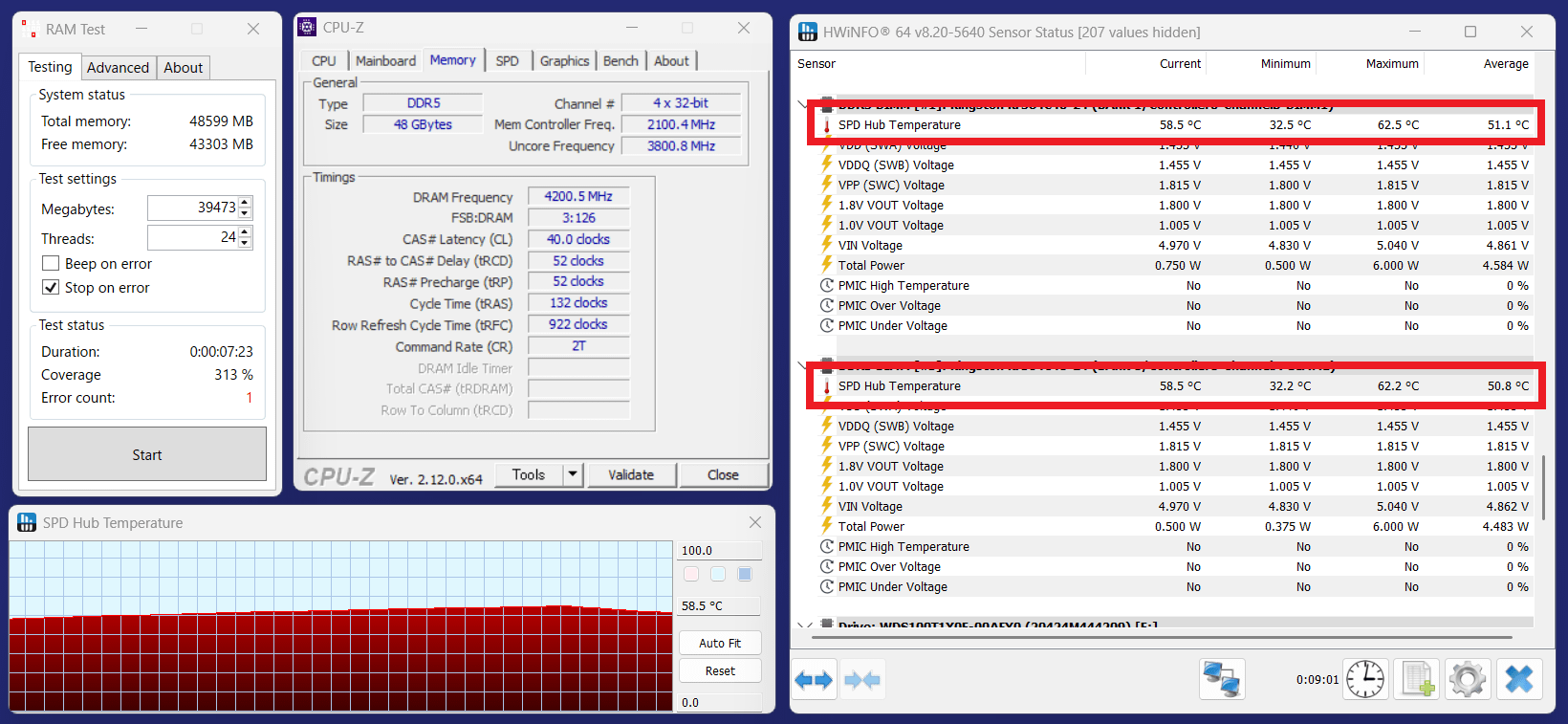The width and height of the screenshot is (1568, 724).
Task: Switch to the SPD tab in CPU-Z
Action: click(x=507, y=61)
